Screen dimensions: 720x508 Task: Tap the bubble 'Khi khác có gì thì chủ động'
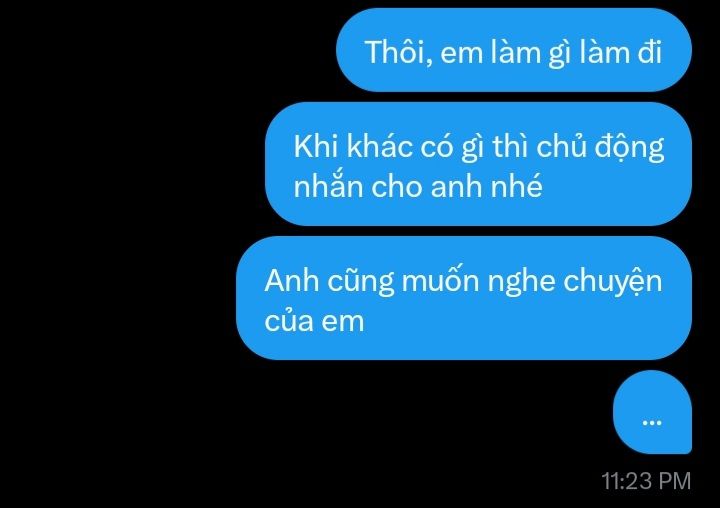pyautogui.click(x=478, y=164)
